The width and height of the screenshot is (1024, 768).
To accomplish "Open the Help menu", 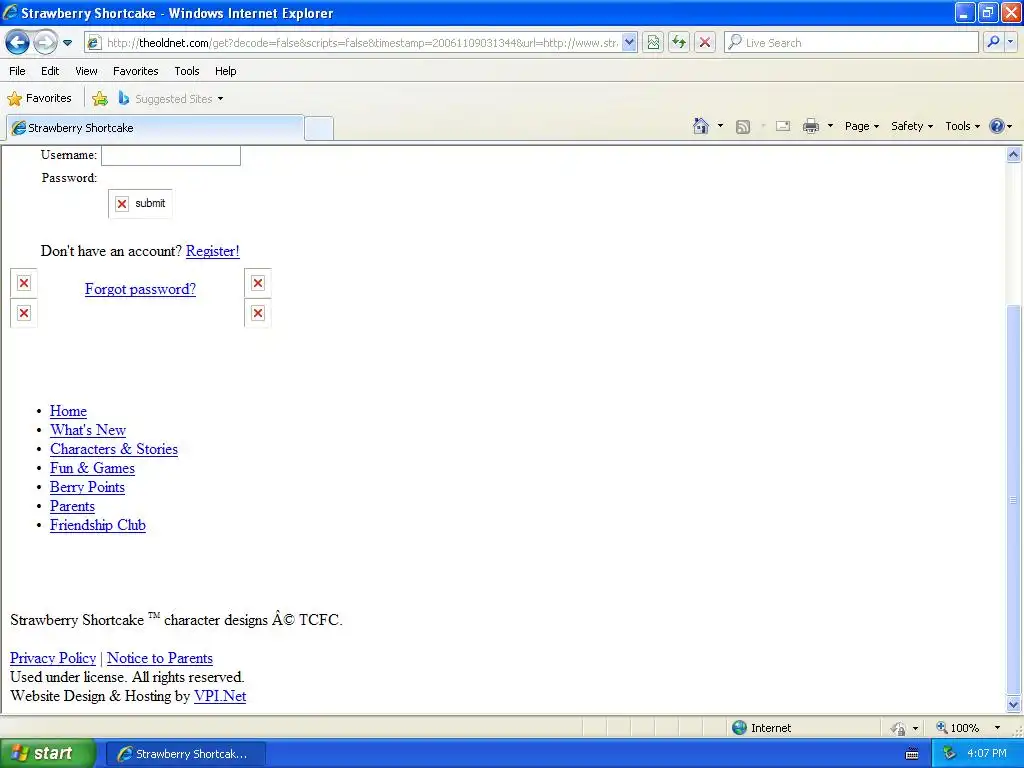I will pos(225,71).
